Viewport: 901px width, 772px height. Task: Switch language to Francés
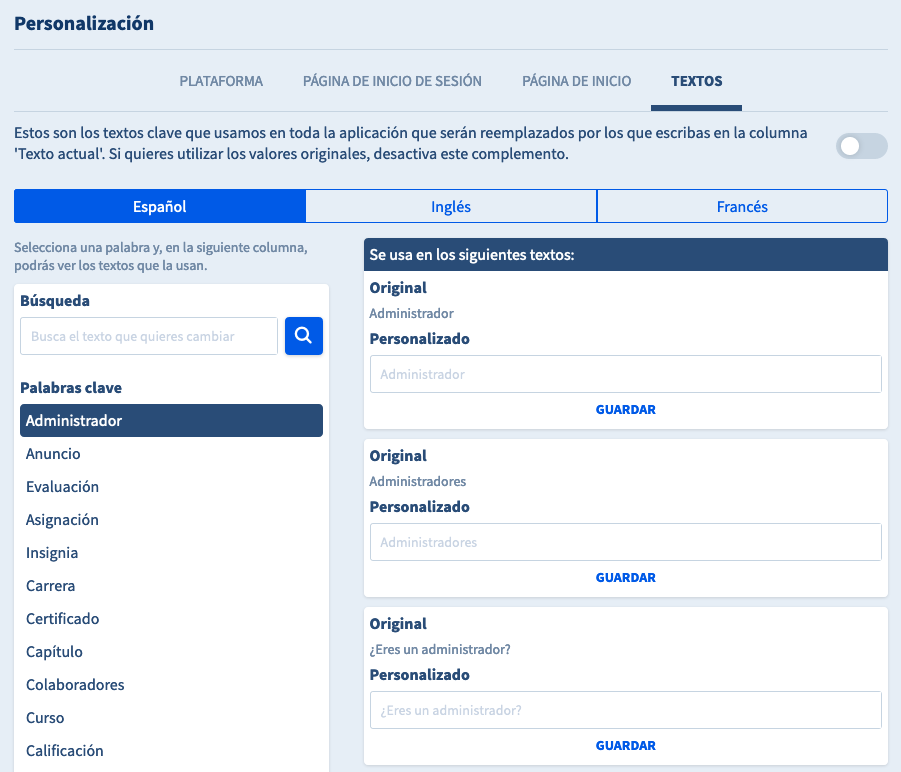[x=742, y=207]
